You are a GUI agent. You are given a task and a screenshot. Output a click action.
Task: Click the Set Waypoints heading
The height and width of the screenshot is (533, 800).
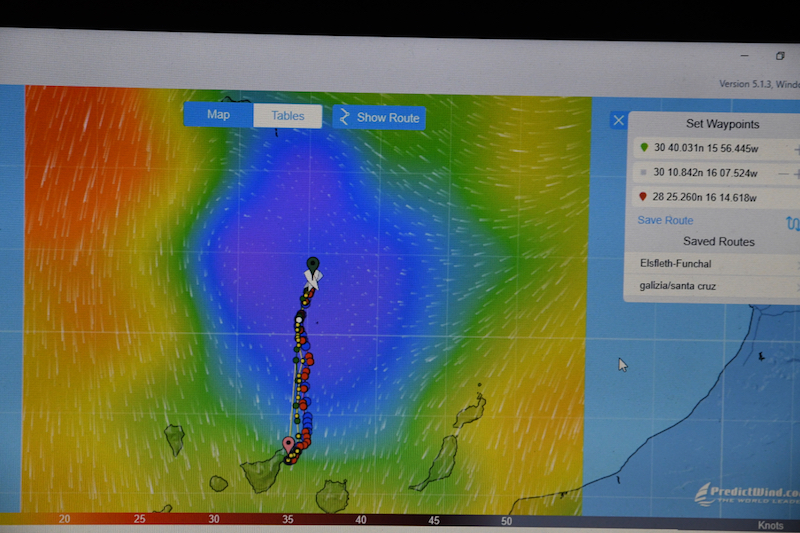(x=722, y=124)
